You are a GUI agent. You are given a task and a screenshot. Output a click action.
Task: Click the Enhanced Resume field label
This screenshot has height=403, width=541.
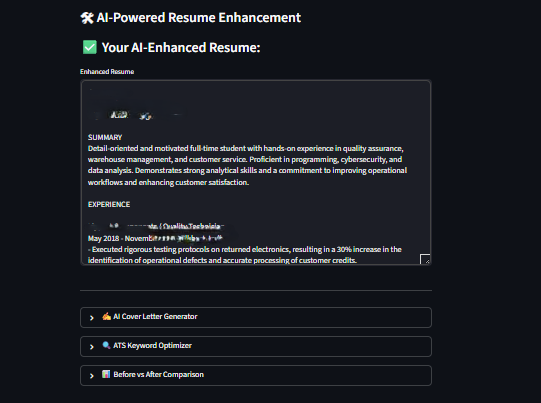pos(107,71)
